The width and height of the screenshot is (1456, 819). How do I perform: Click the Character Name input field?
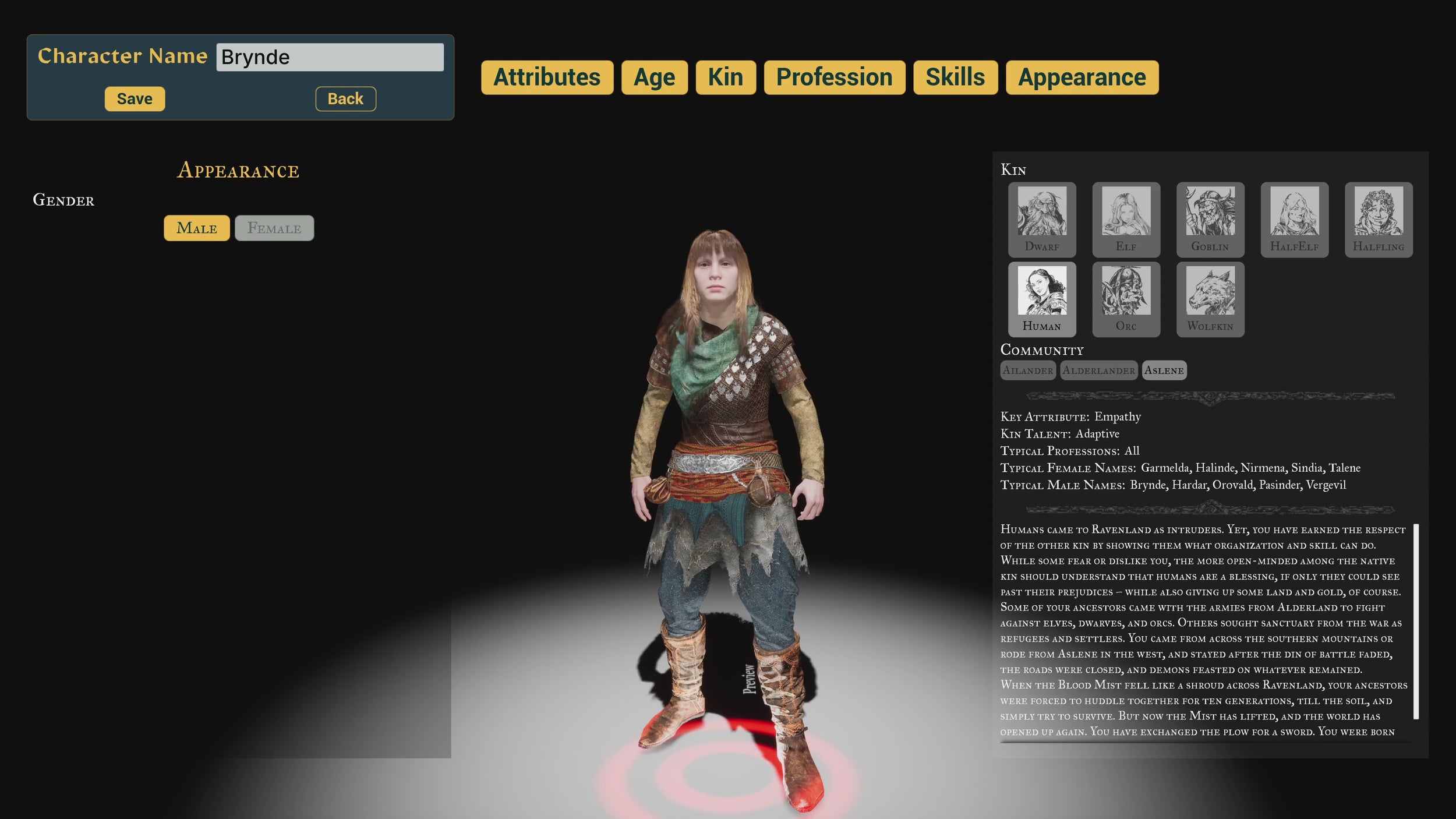point(330,57)
